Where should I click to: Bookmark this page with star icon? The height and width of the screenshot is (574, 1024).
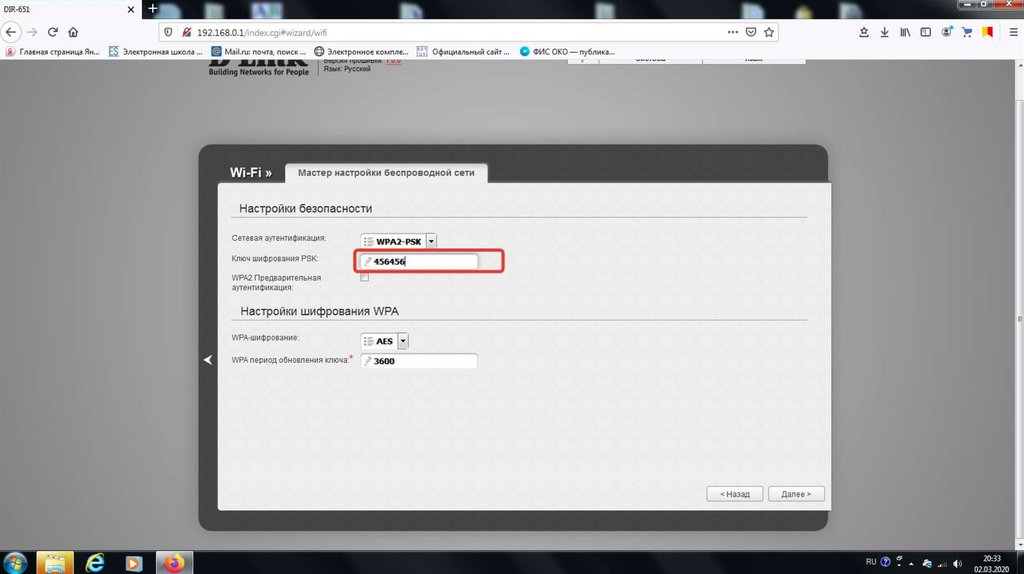[x=769, y=32]
